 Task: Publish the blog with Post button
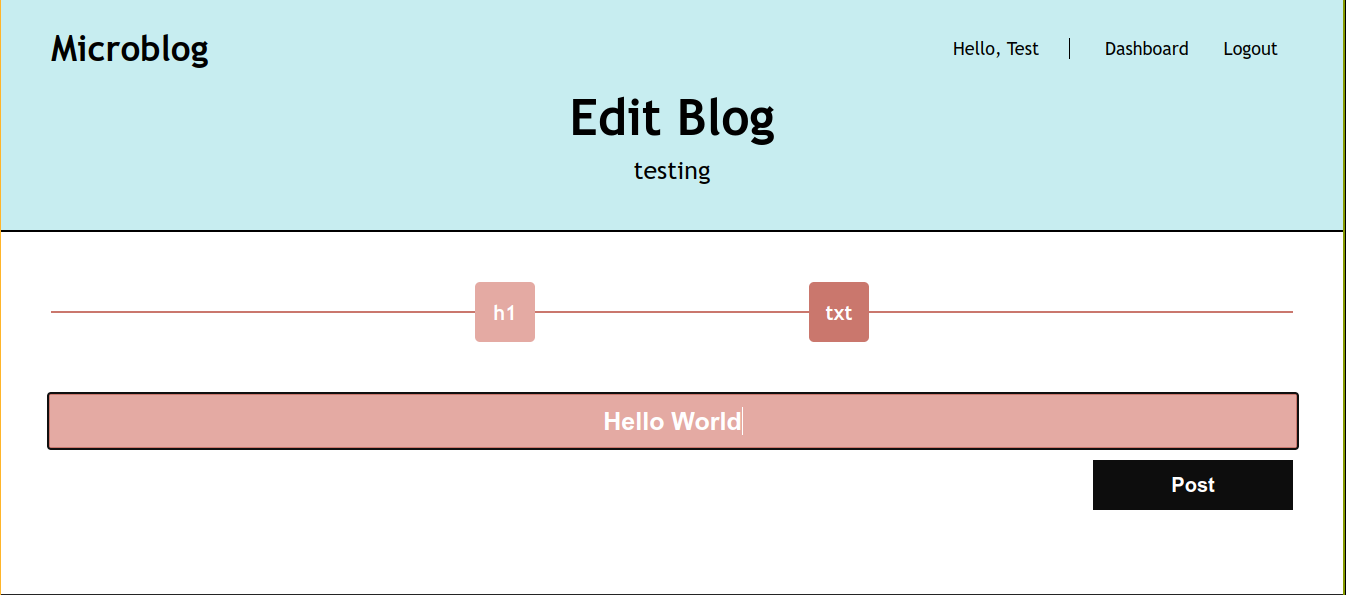coord(1192,485)
